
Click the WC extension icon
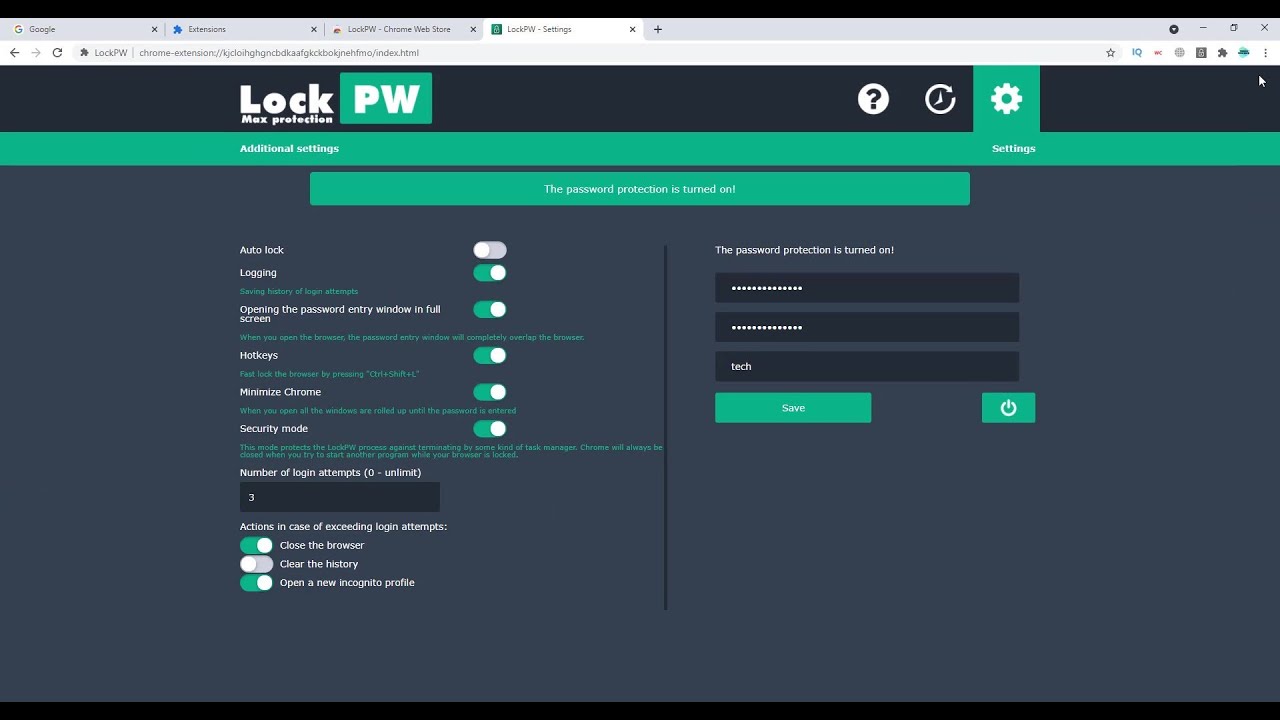[1158, 53]
